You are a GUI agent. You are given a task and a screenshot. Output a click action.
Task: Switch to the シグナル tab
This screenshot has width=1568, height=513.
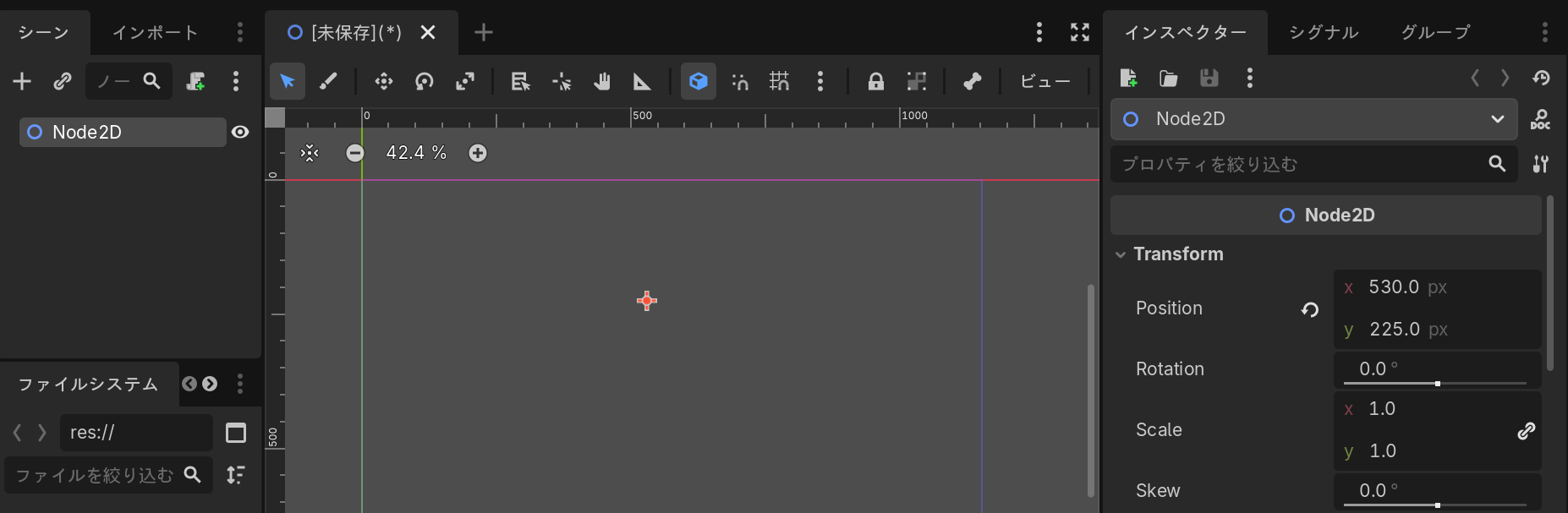coord(1324,32)
